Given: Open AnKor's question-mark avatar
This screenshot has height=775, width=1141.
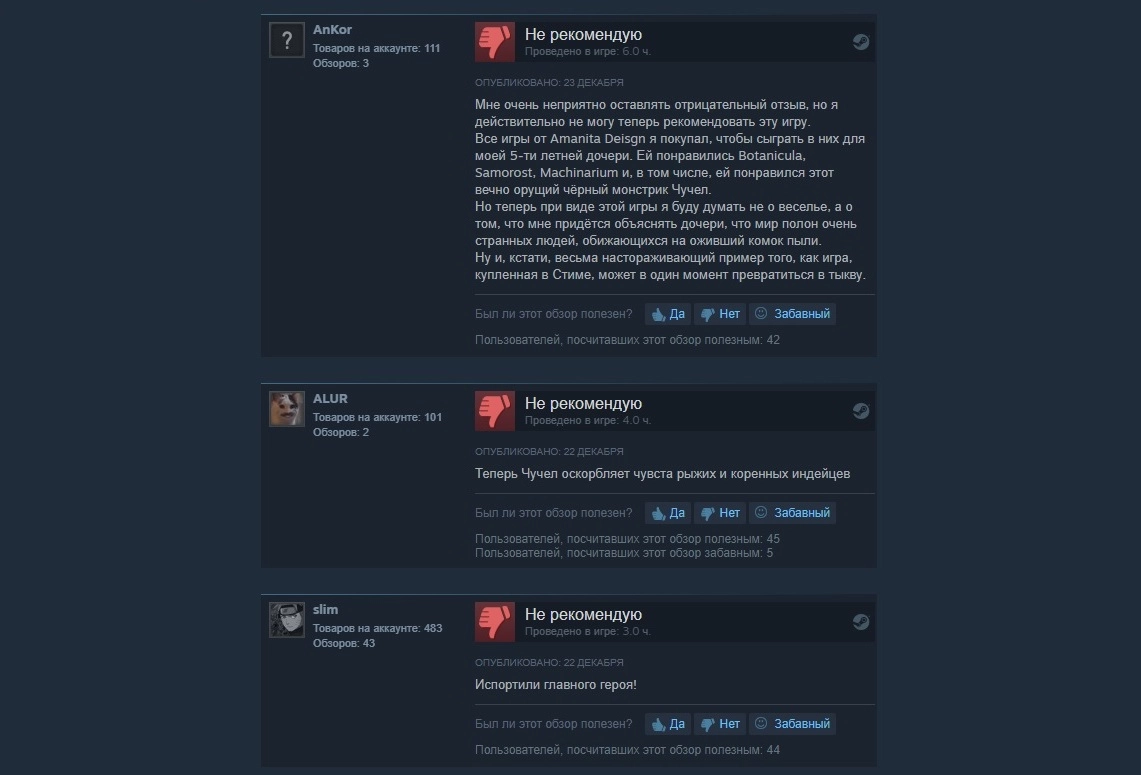Looking at the screenshot, I should pyautogui.click(x=287, y=39).
